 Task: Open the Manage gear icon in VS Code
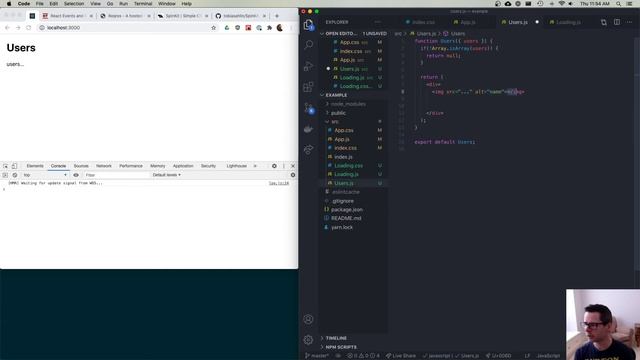click(x=309, y=339)
